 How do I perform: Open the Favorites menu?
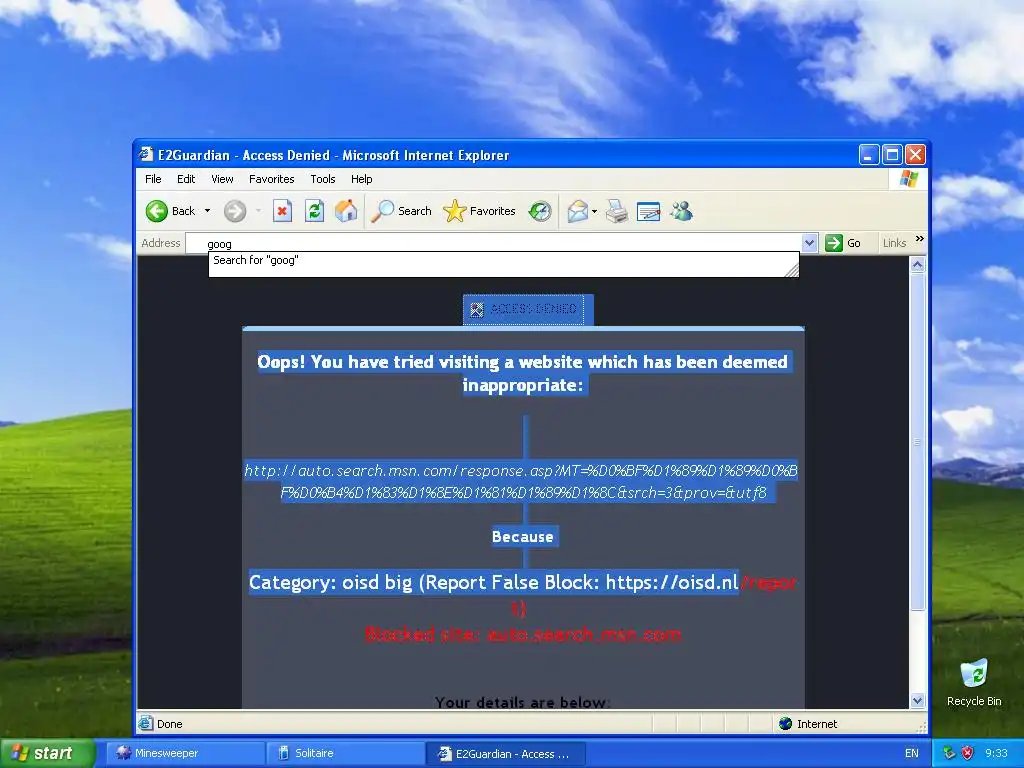pyautogui.click(x=272, y=179)
